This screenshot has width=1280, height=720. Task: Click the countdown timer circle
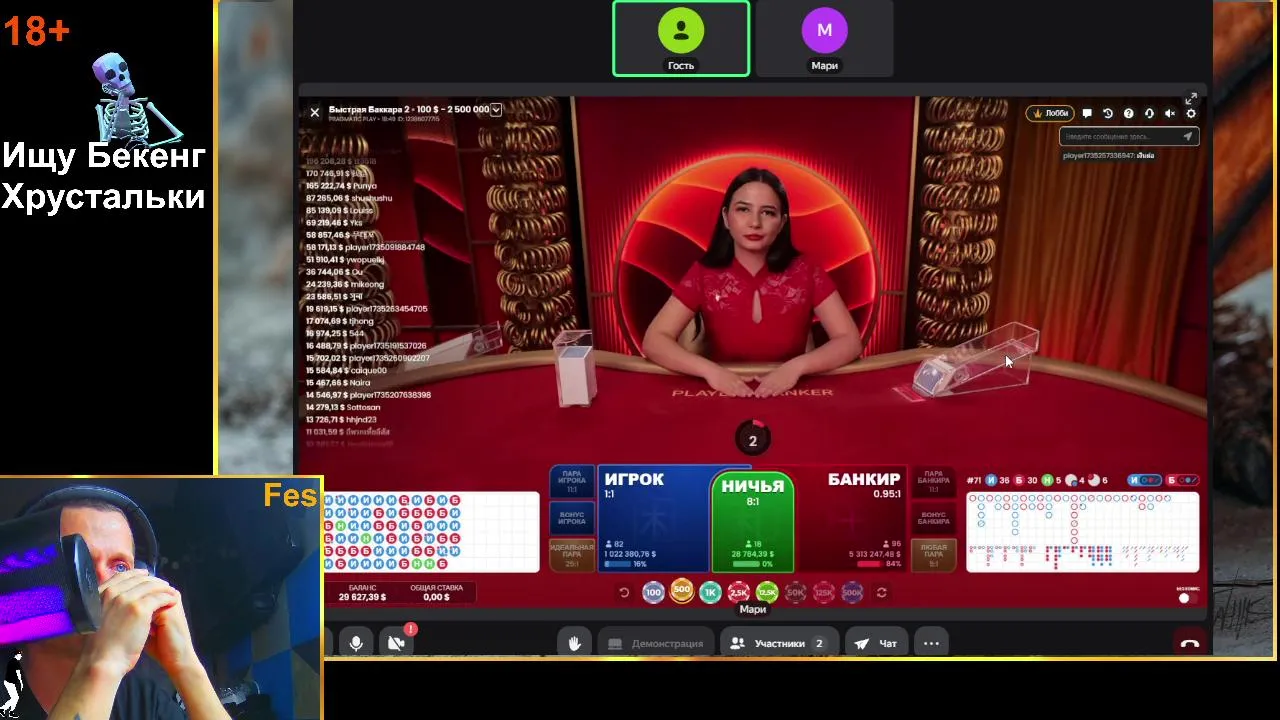(x=753, y=439)
